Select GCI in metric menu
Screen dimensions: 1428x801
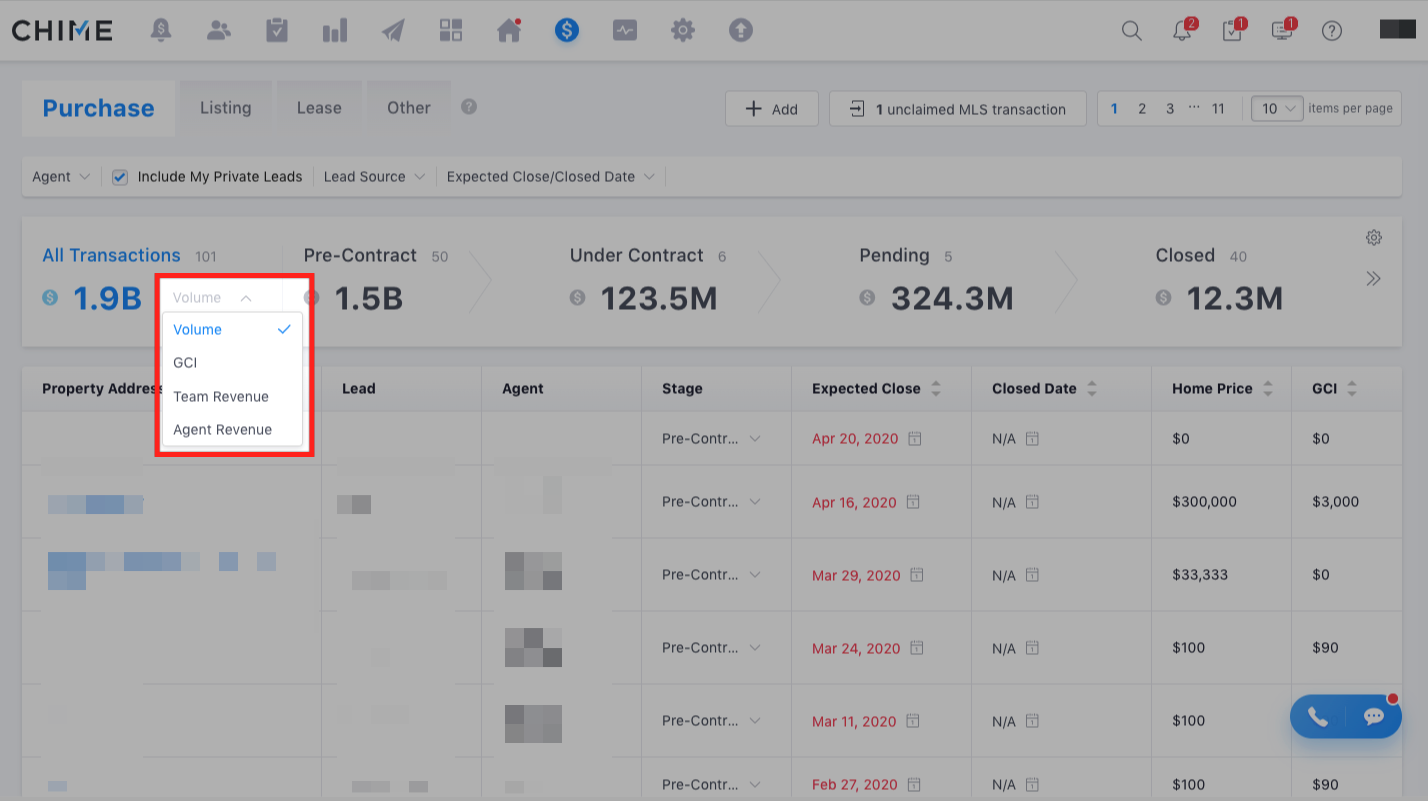pos(231,363)
